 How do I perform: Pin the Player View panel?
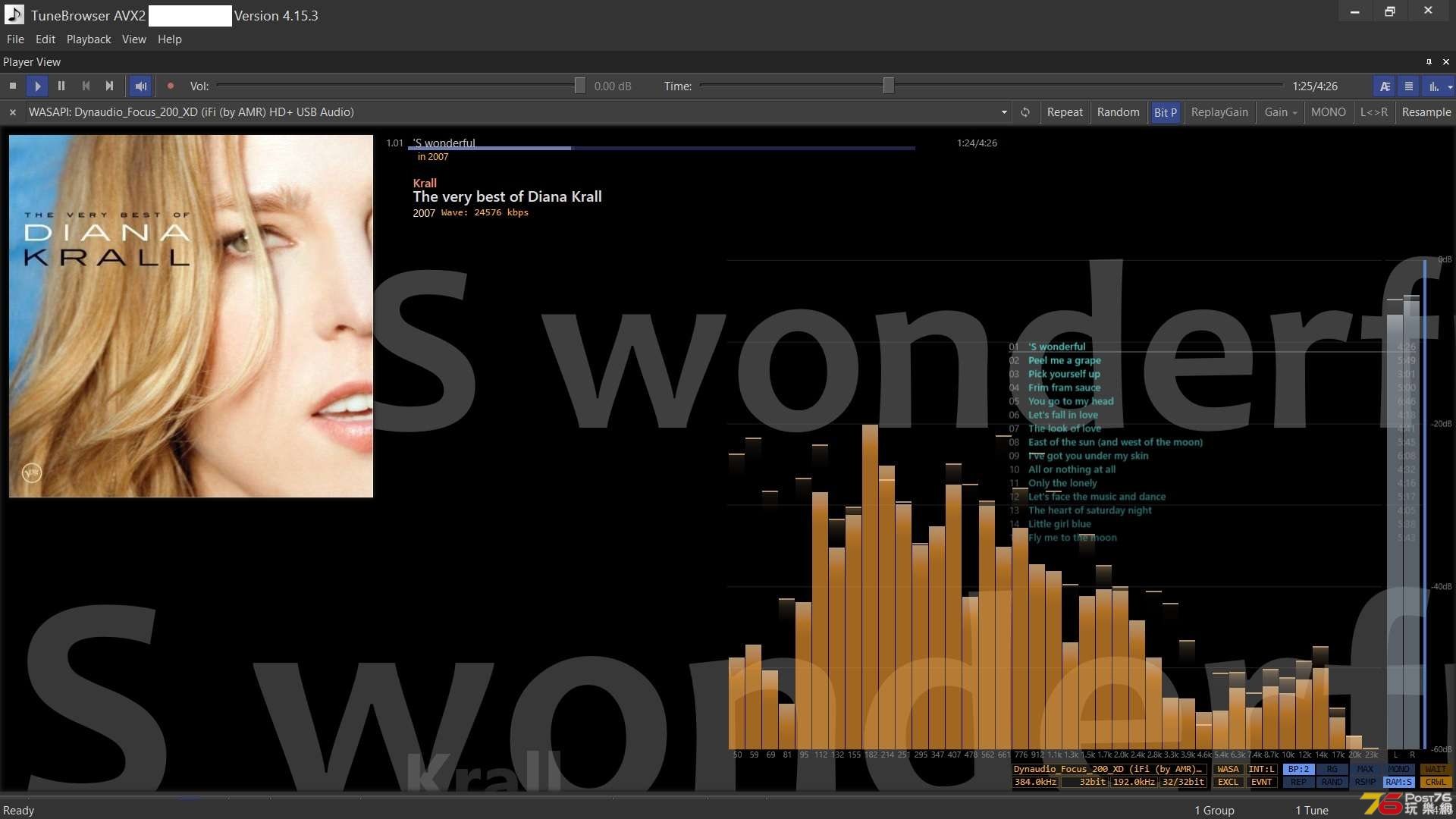pos(1428,62)
